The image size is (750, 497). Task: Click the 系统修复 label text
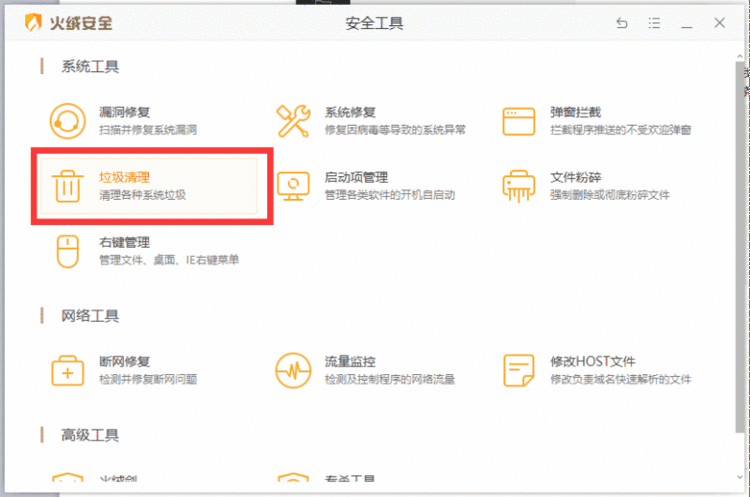(x=350, y=111)
